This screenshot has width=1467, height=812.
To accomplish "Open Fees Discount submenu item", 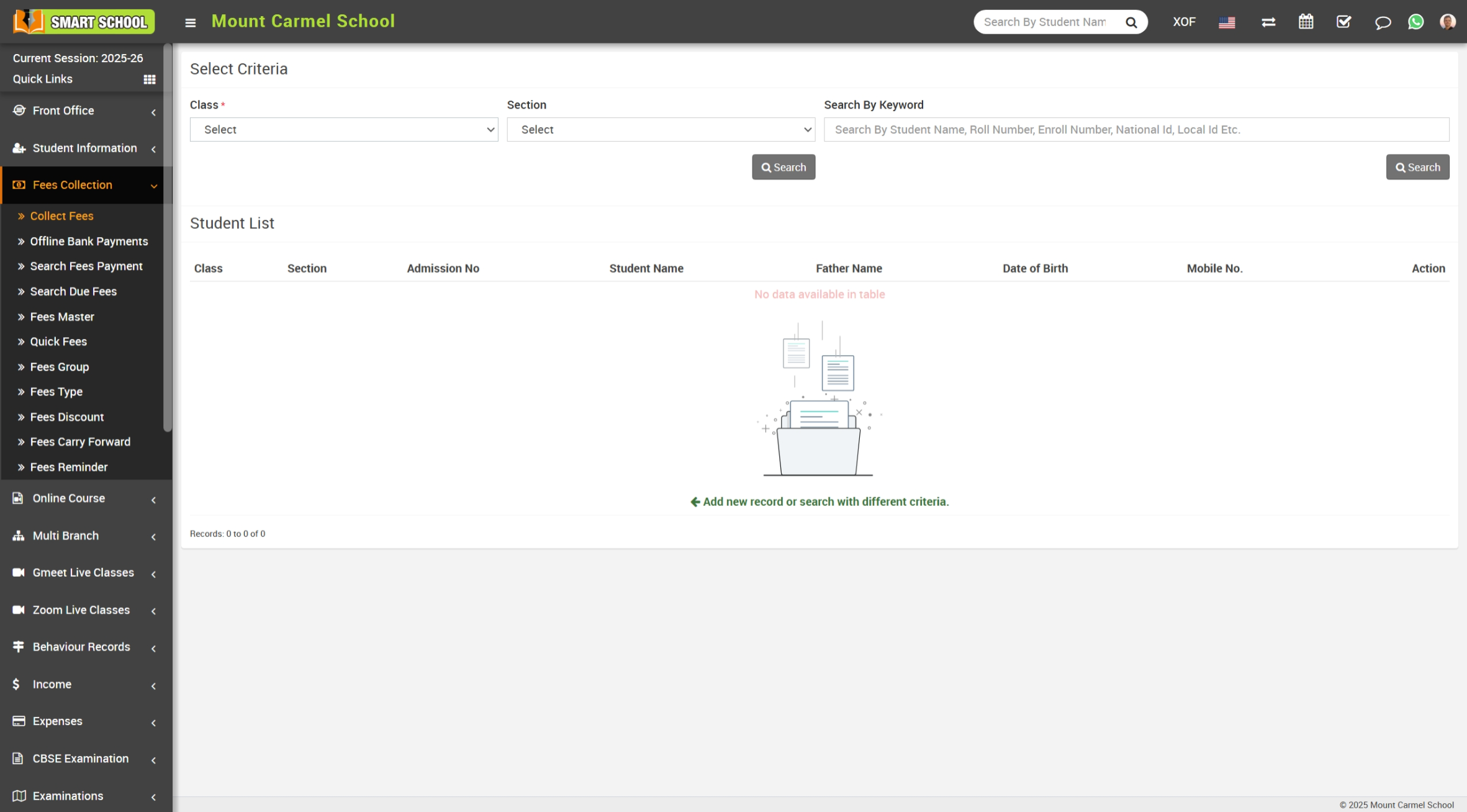I will pos(66,417).
